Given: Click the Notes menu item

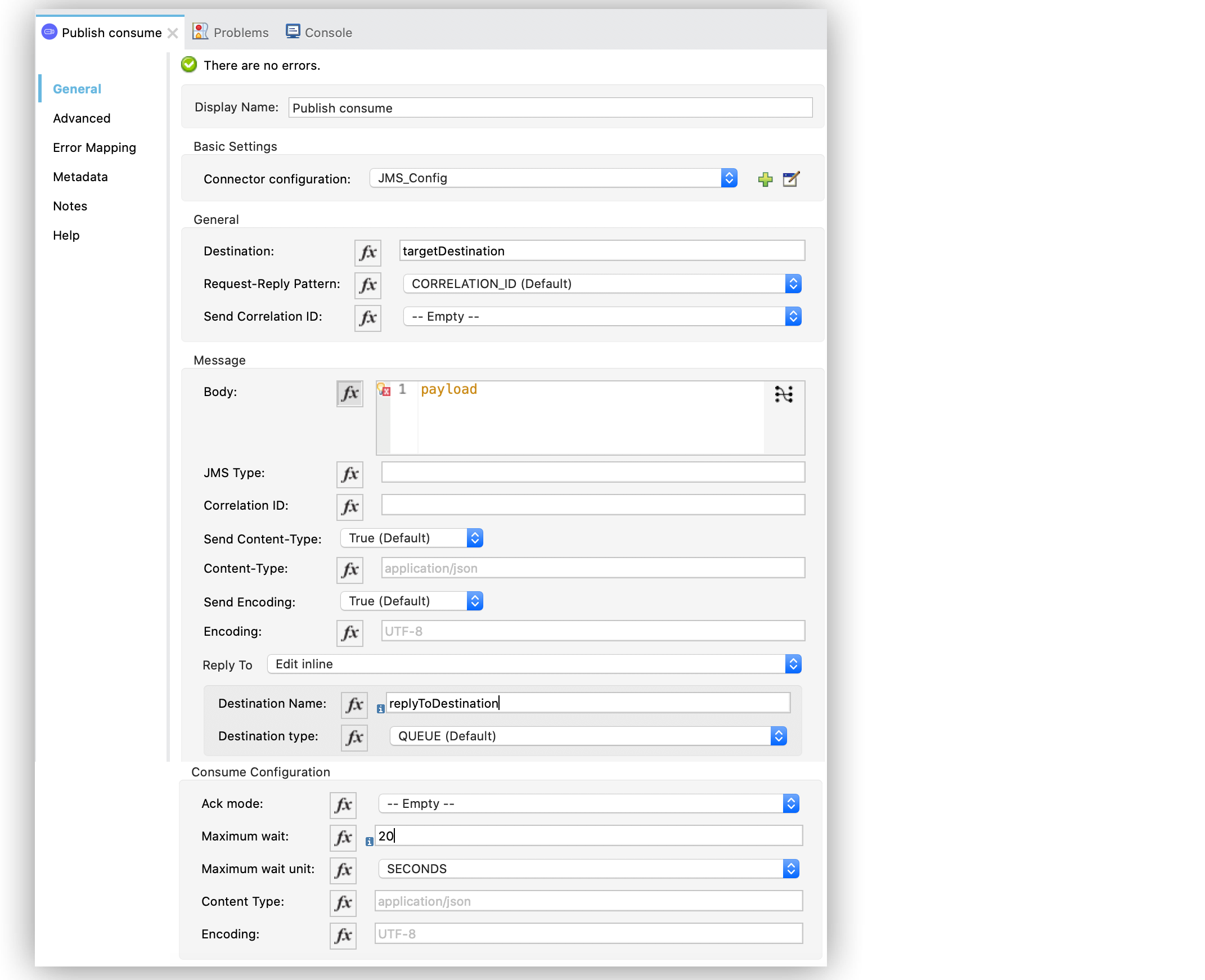Looking at the screenshot, I should 70,207.
